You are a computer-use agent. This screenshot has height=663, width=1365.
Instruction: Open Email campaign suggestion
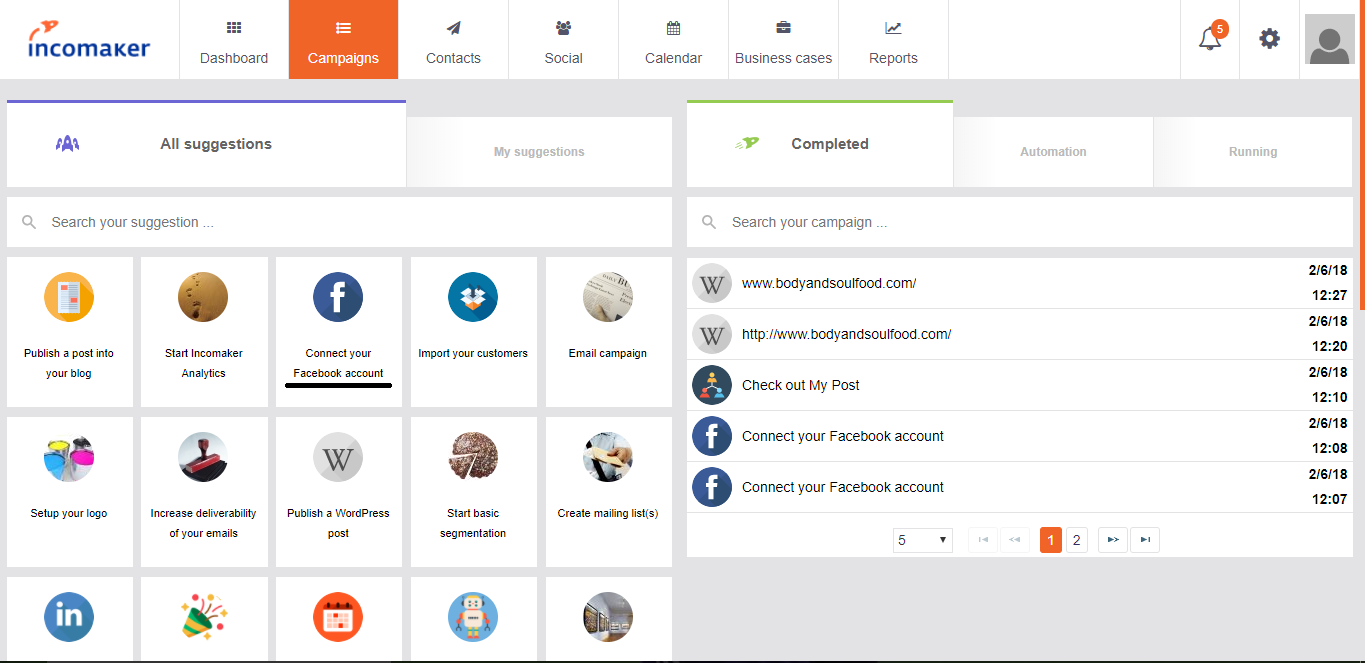point(608,332)
